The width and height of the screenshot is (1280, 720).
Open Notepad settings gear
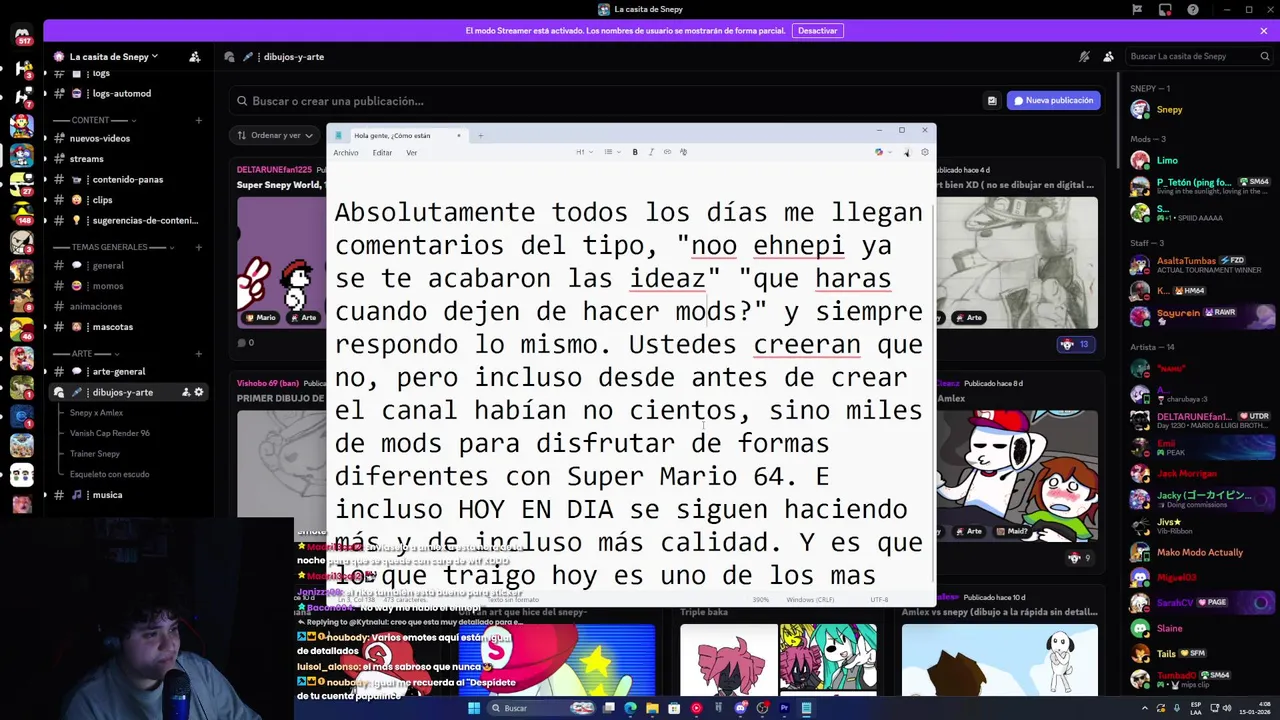tap(925, 152)
